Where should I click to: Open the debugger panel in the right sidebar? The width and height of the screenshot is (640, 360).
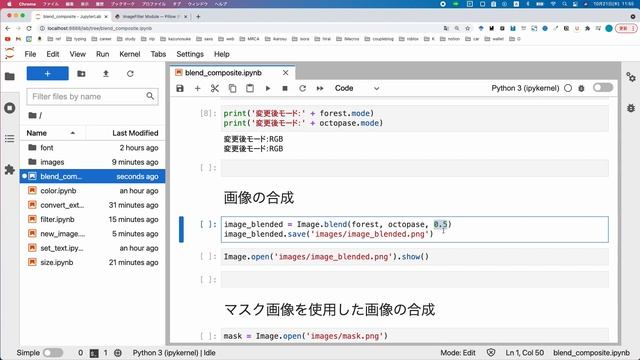631,108
